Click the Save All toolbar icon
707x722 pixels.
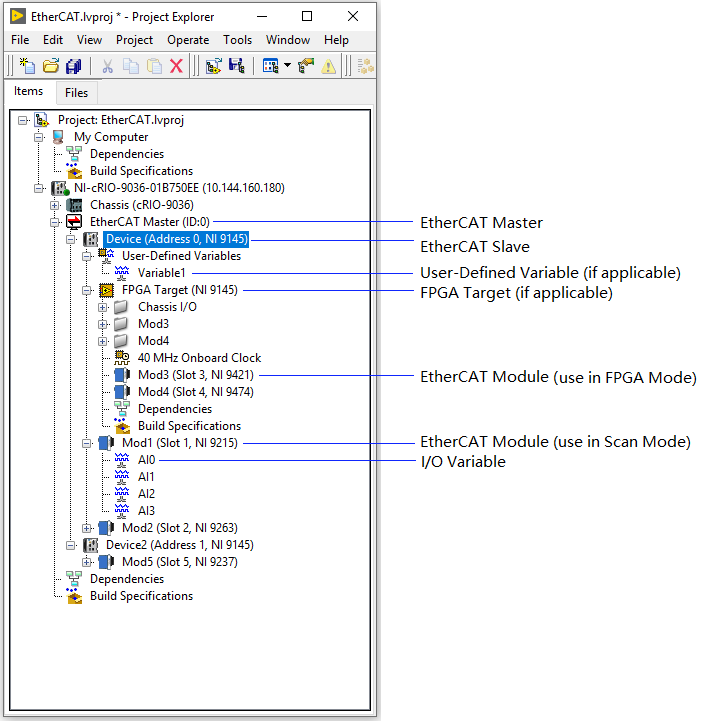click(73, 66)
